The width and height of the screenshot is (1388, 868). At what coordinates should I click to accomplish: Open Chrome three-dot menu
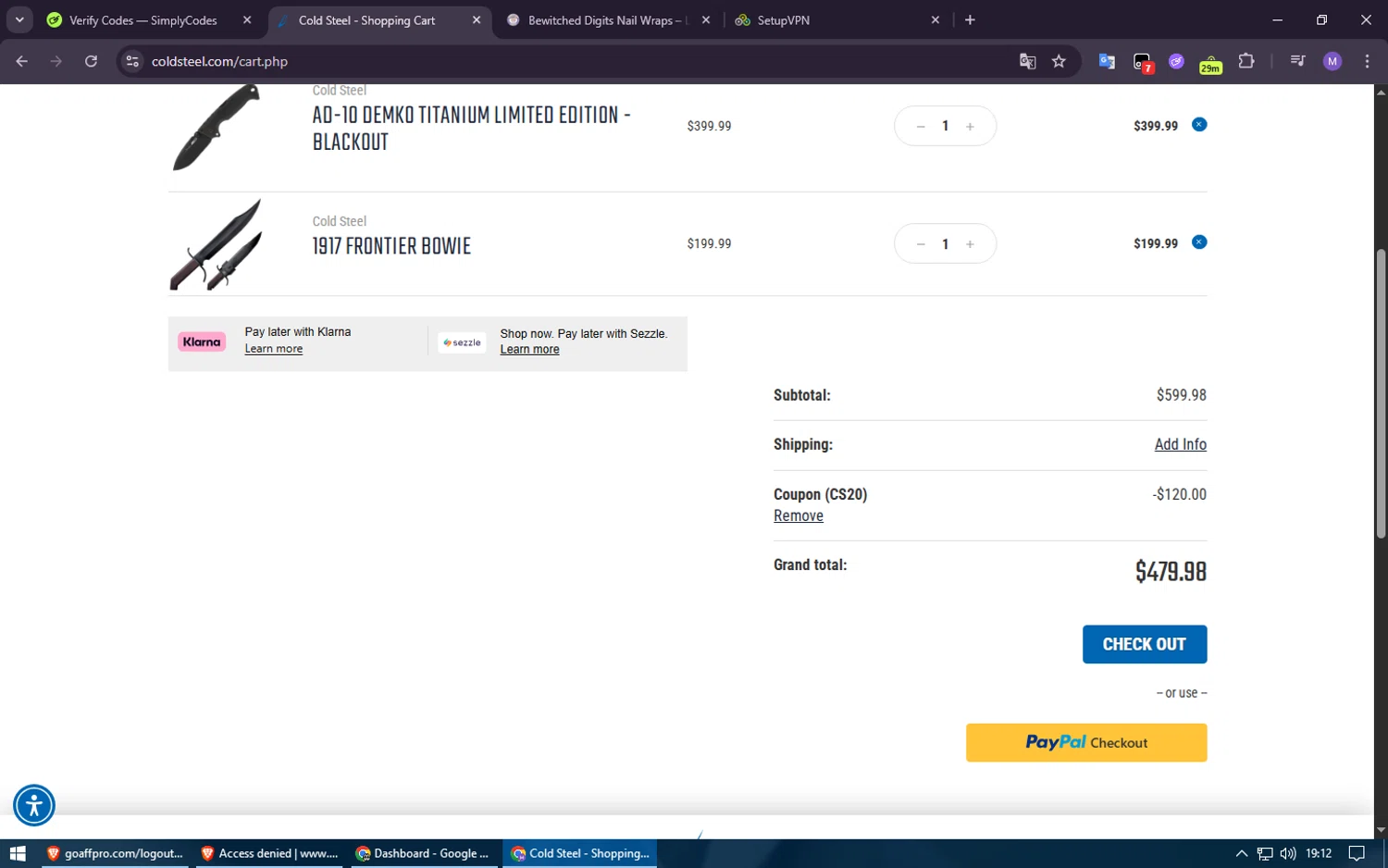pos(1367,61)
